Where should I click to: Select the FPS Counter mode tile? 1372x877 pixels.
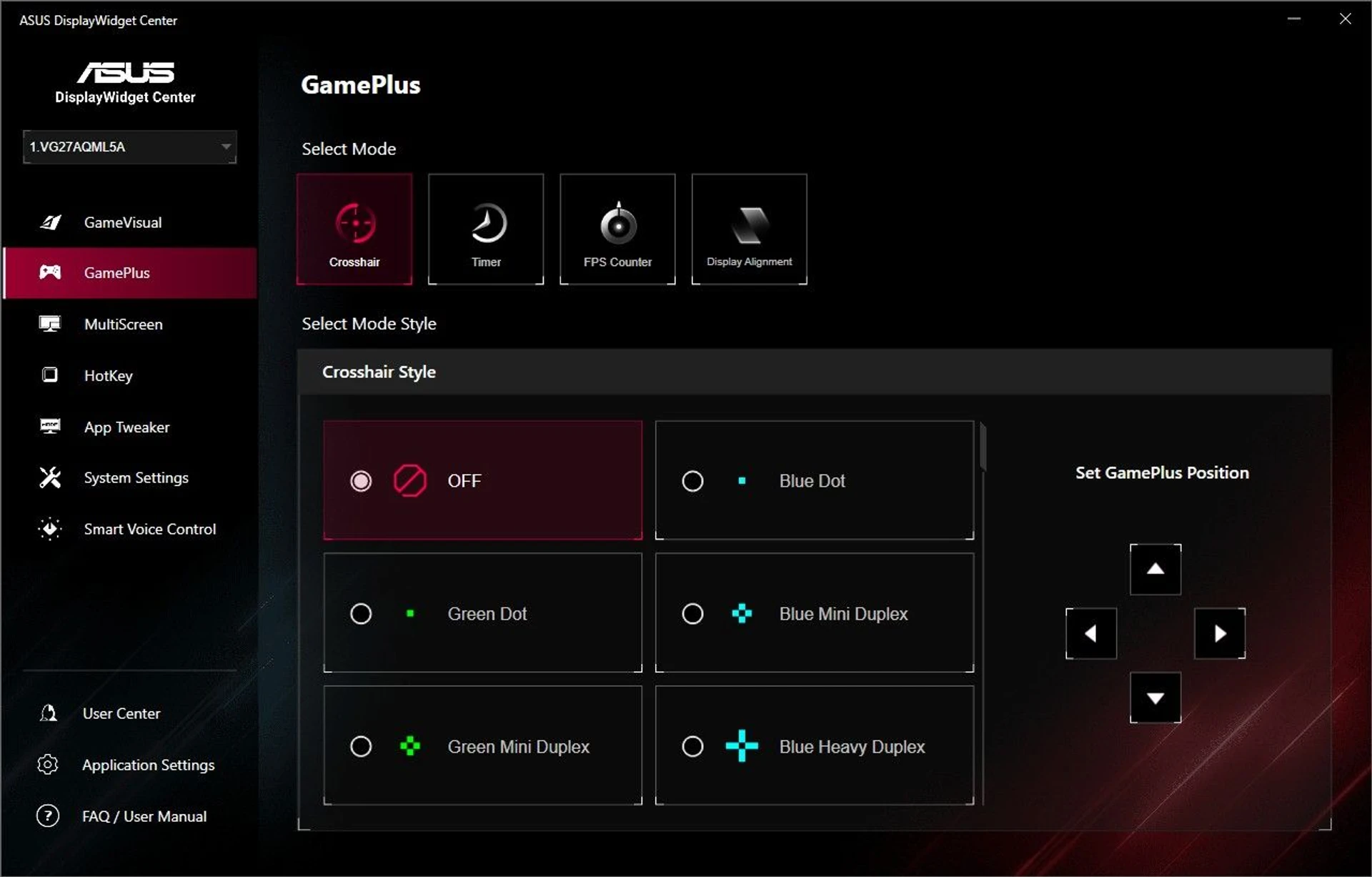click(x=617, y=229)
